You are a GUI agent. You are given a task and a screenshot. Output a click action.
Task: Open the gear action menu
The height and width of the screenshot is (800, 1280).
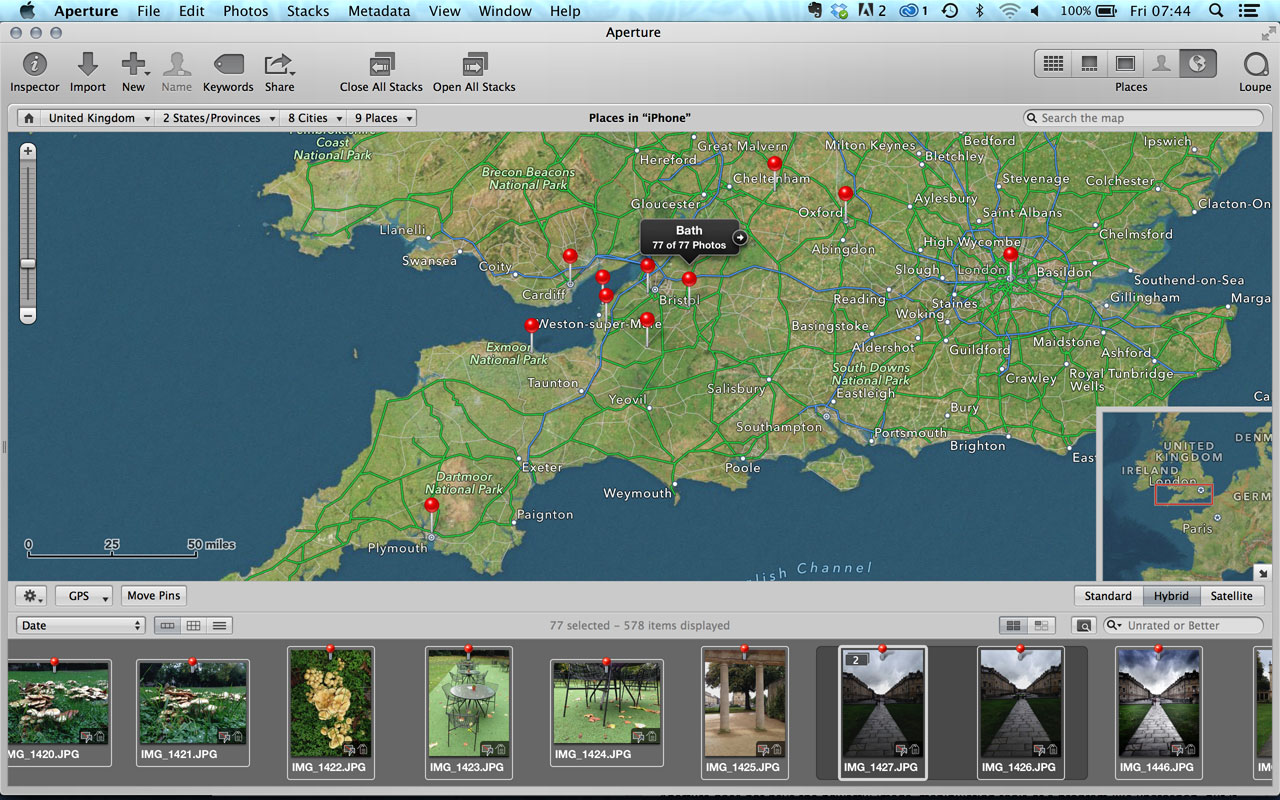click(31, 596)
